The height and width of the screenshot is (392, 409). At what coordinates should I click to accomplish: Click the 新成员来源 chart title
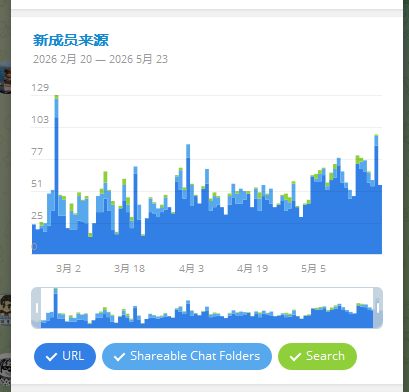pos(71,40)
